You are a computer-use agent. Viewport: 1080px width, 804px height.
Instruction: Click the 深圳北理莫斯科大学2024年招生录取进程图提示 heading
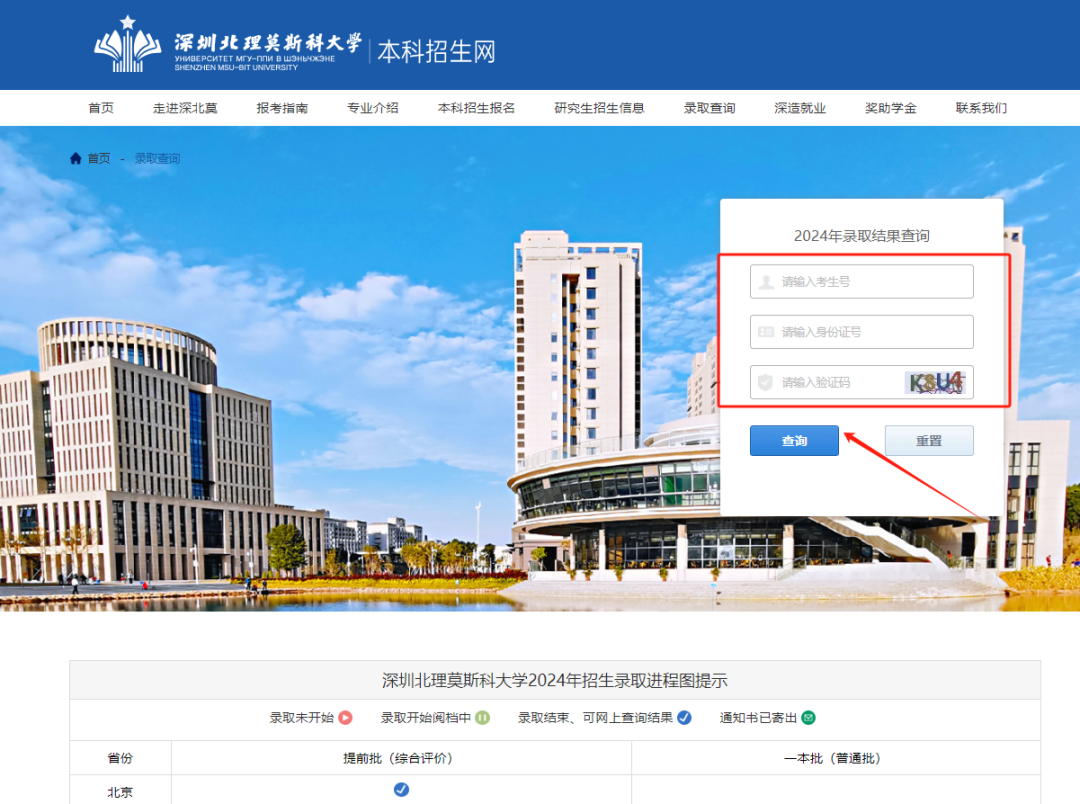click(x=555, y=681)
